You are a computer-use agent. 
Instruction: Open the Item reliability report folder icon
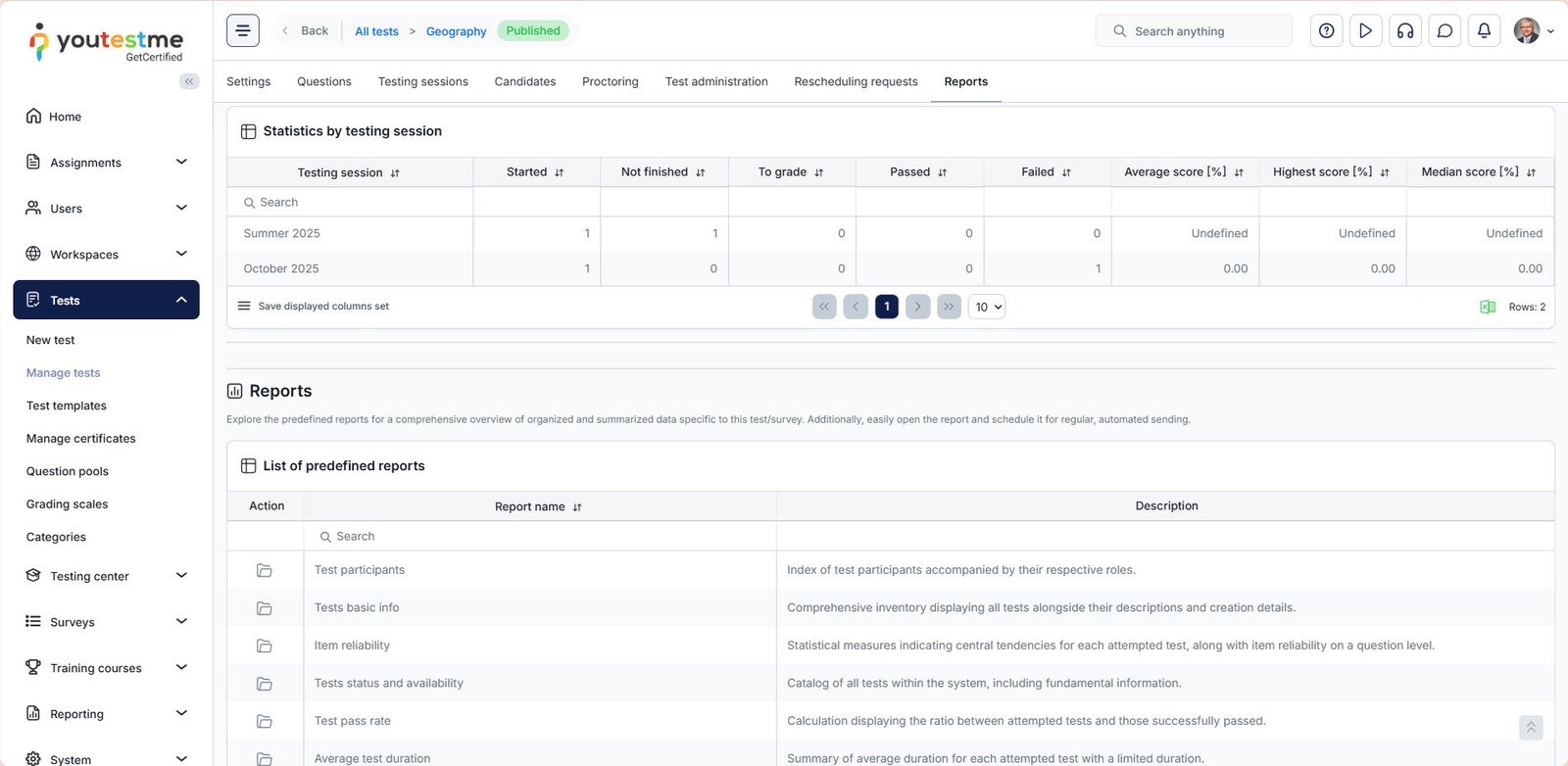(x=264, y=646)
